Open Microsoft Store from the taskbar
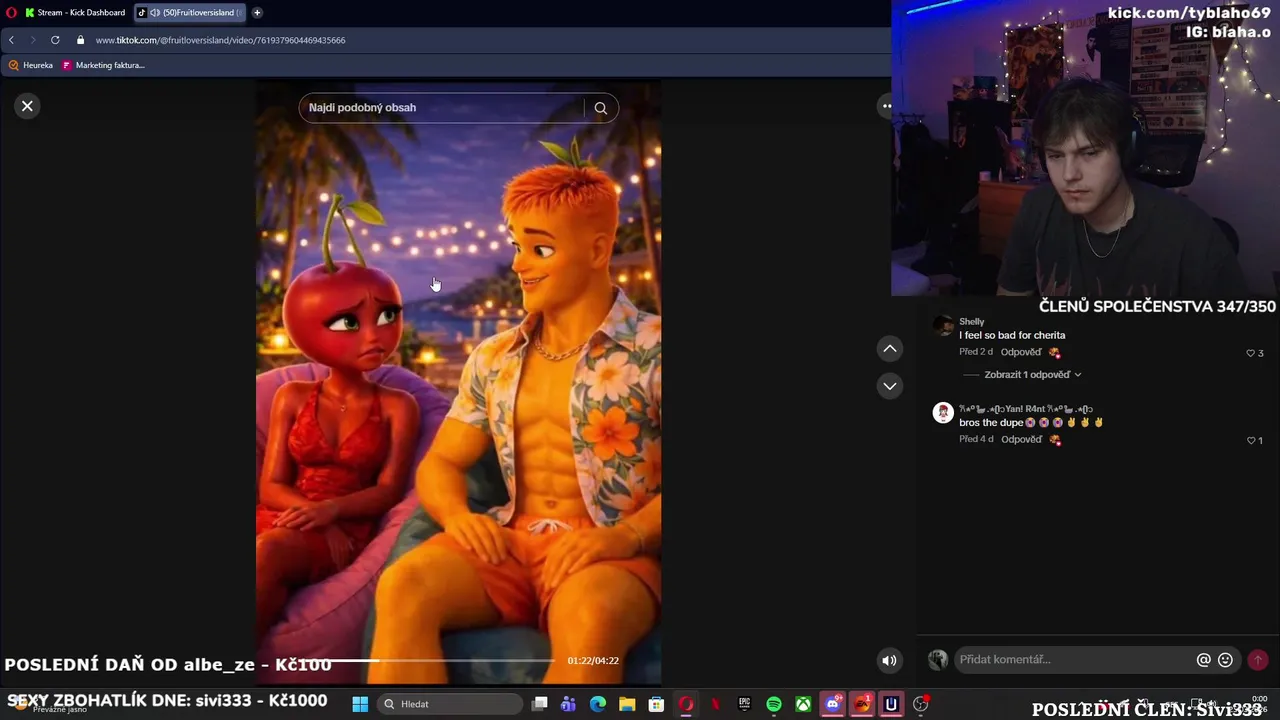 [x=656, y=704]
